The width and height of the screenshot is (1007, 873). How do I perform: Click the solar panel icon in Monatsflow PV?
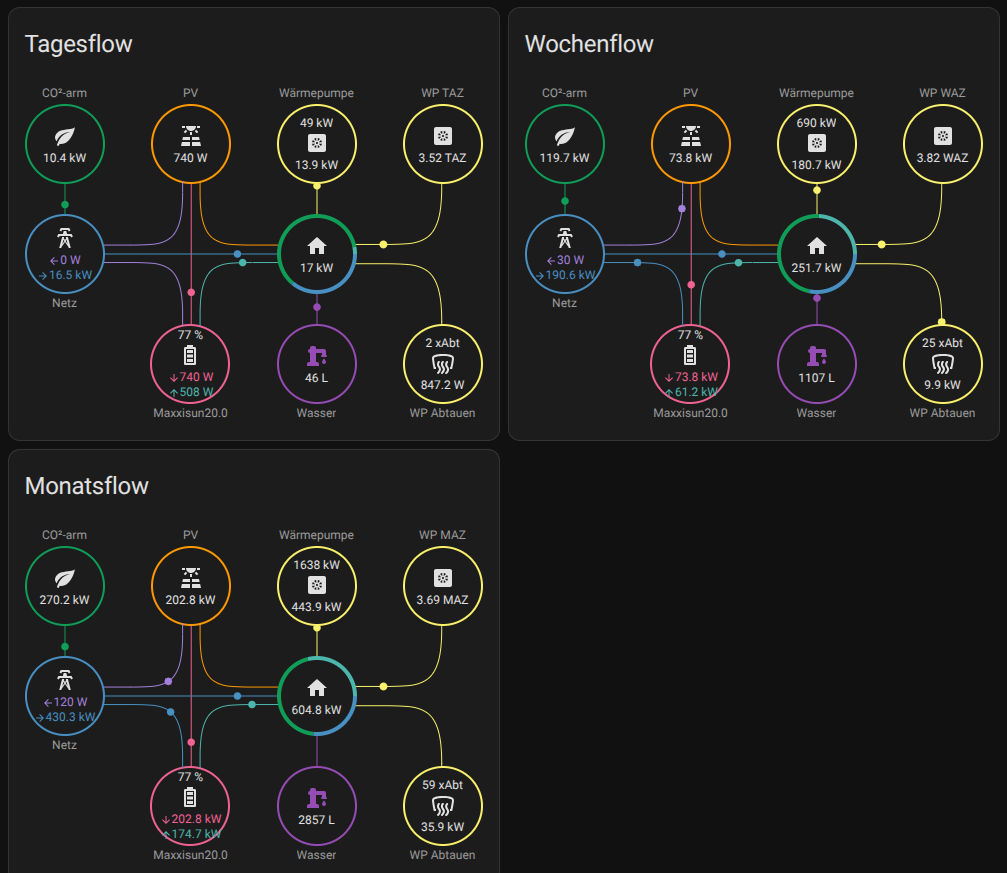pos(190,578)
